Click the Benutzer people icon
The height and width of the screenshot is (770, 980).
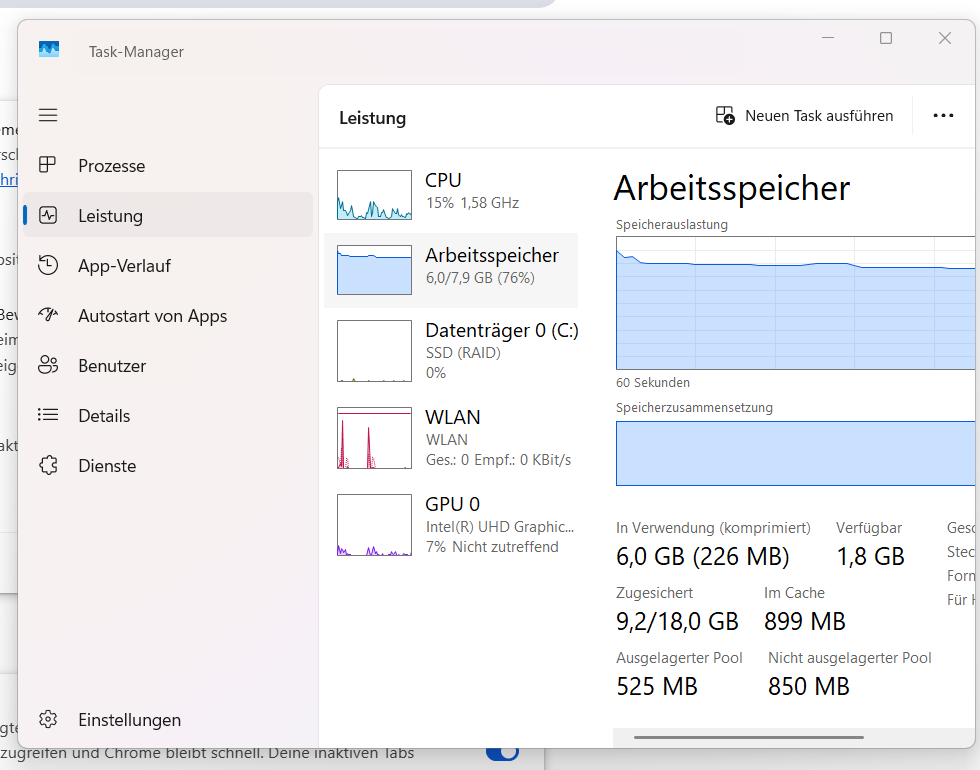pyautogui.click(x=48, y=365)
